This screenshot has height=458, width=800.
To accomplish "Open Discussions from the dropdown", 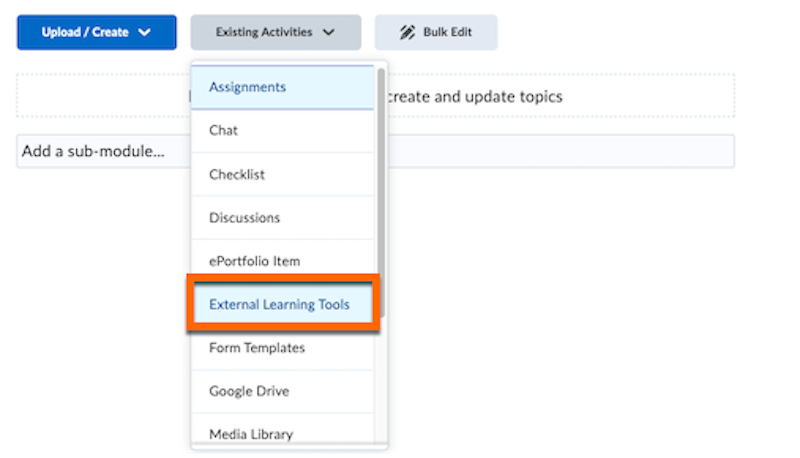I will (x=283, y=218).
